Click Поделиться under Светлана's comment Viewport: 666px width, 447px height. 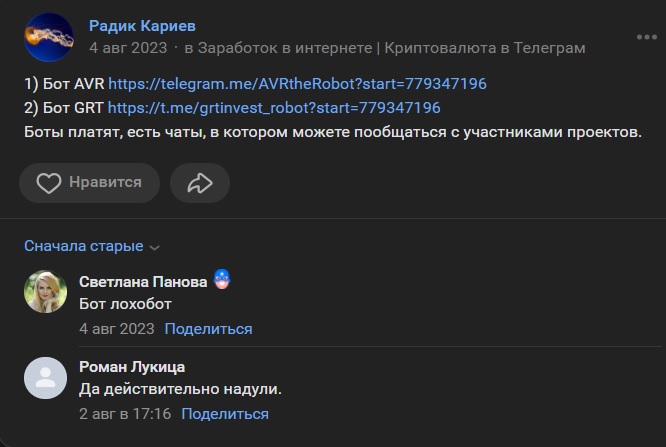point(208,329)
